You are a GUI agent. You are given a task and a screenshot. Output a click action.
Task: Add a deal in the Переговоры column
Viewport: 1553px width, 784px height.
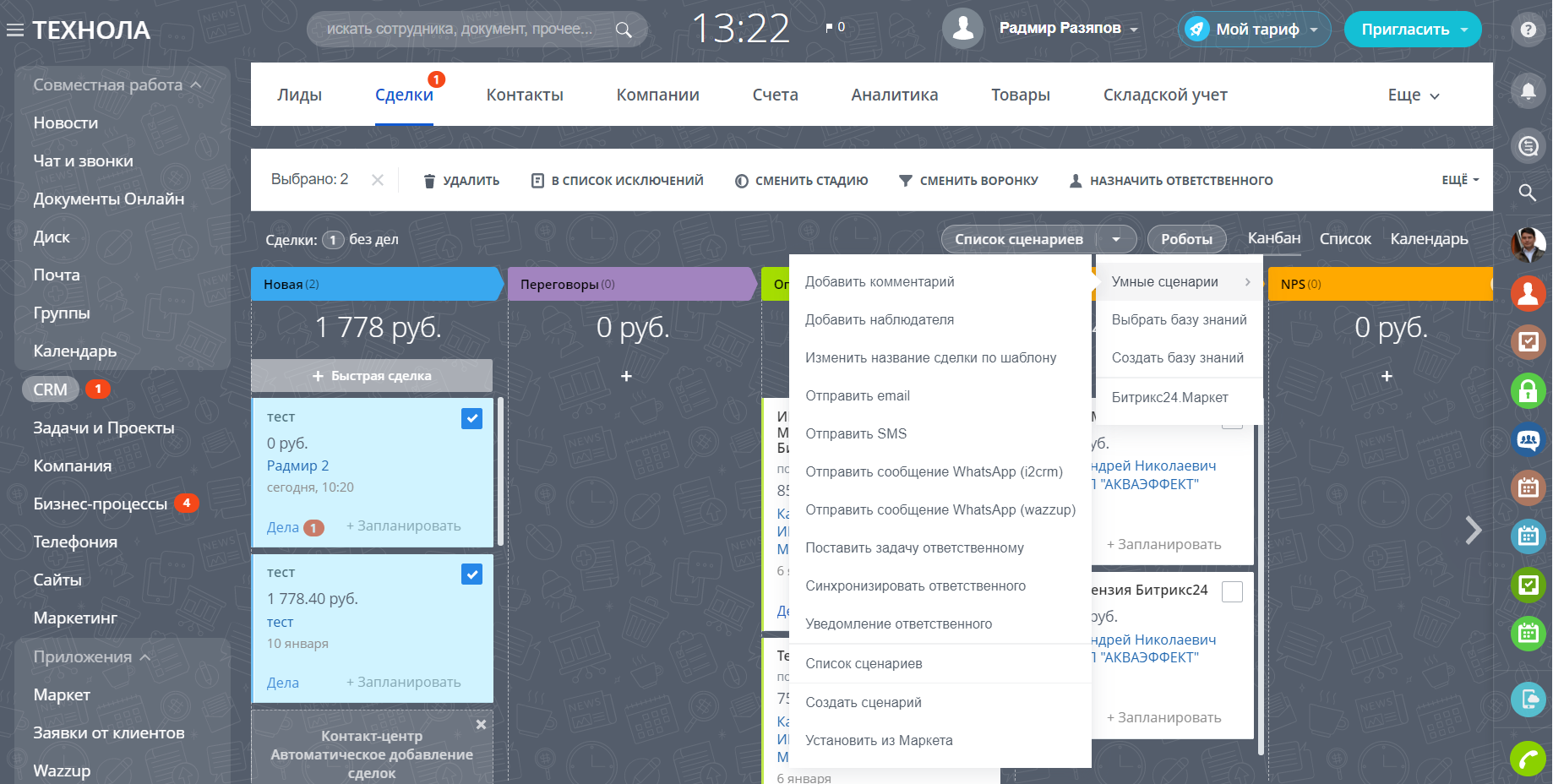coord(626,376)
